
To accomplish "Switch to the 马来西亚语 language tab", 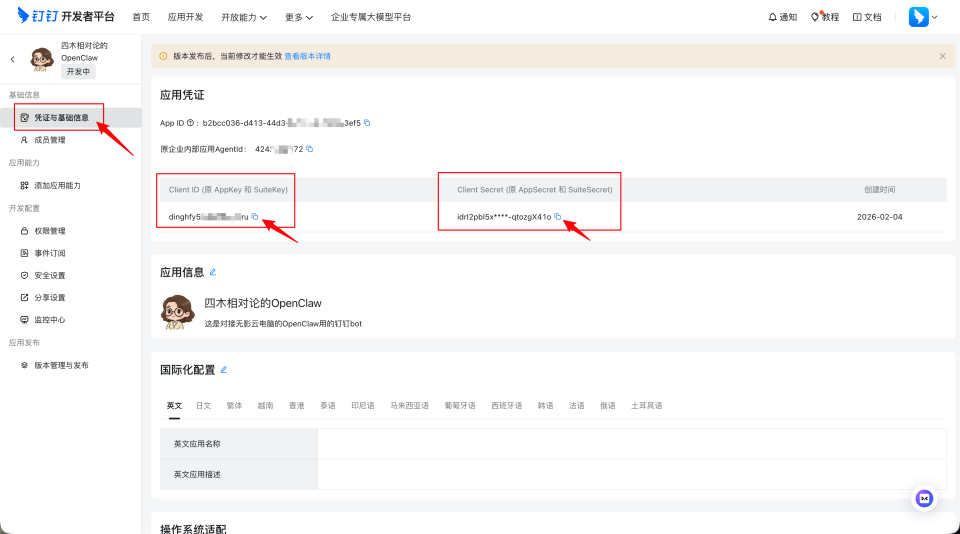I will (410, 405).
